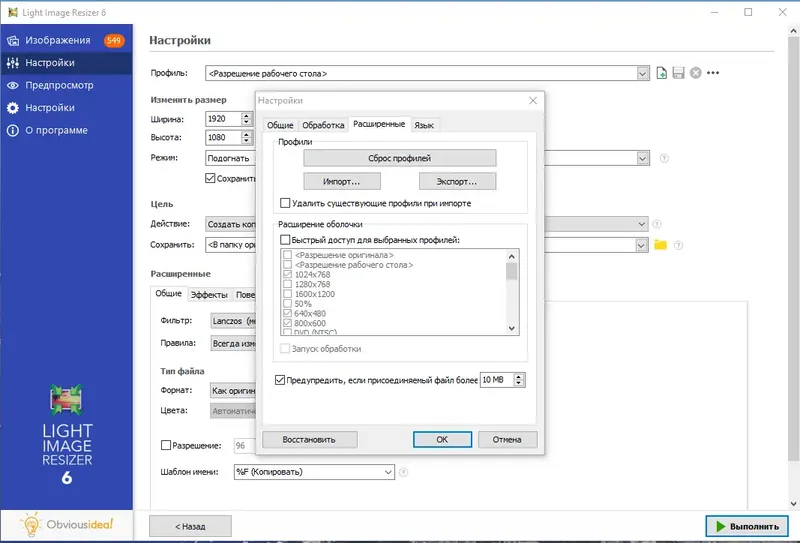Click the help icon next to Режим
This screenshot has width=800, height=543.
(x=664, y=158)
